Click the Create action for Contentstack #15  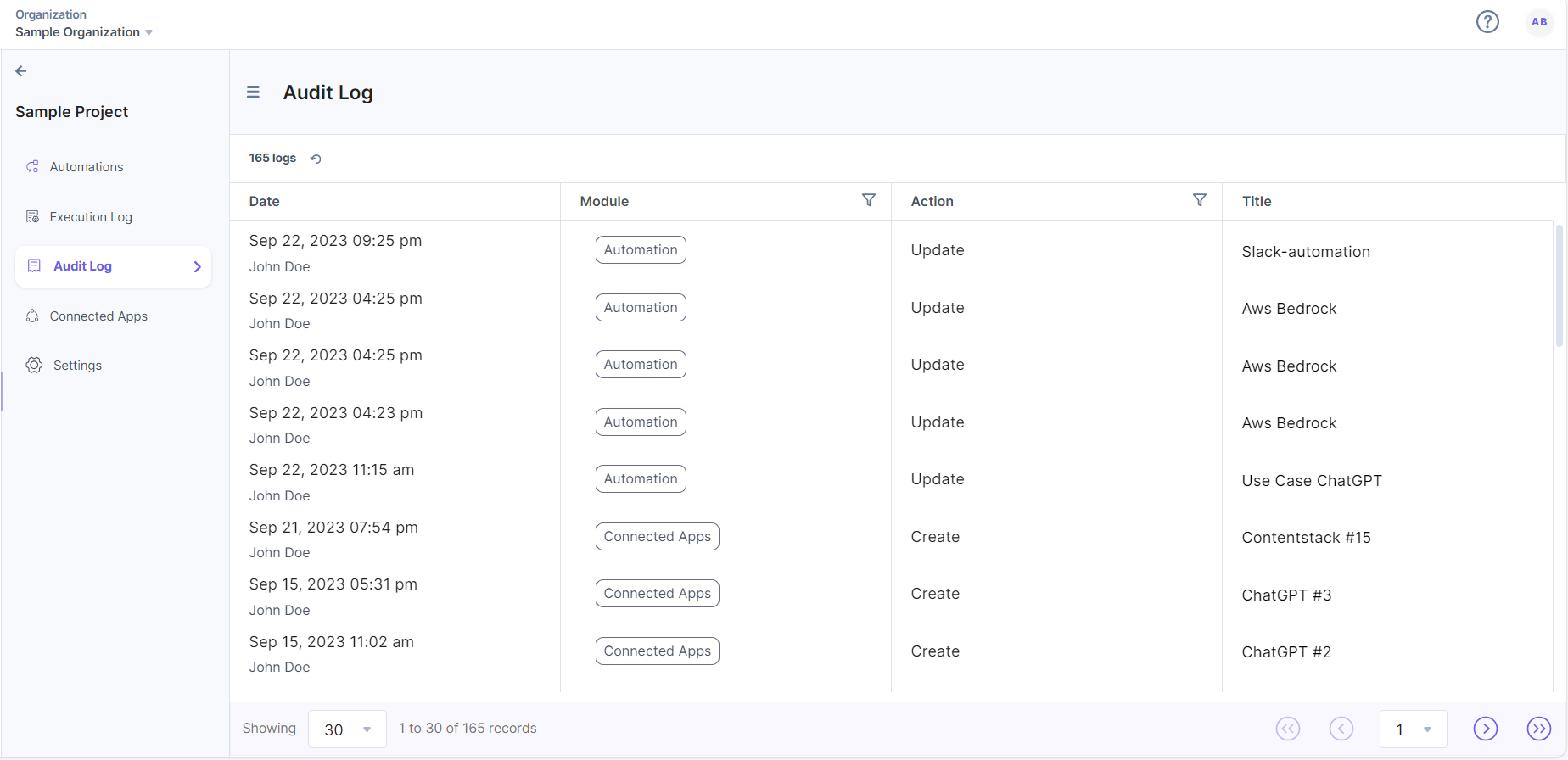pyautogui.click(x=935, y=537)
